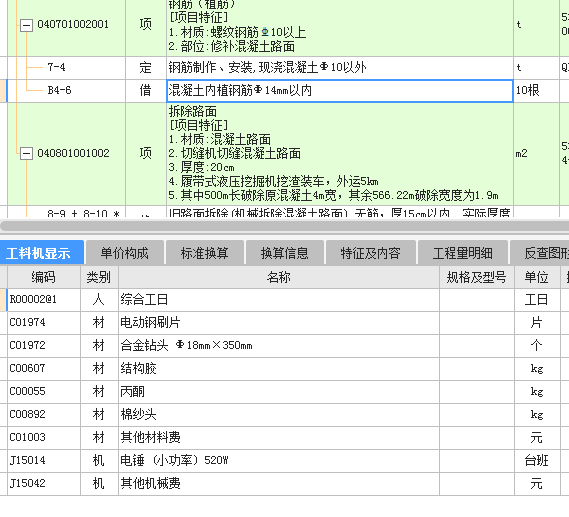Select the 综合工日 name cell

coord(279,300)
